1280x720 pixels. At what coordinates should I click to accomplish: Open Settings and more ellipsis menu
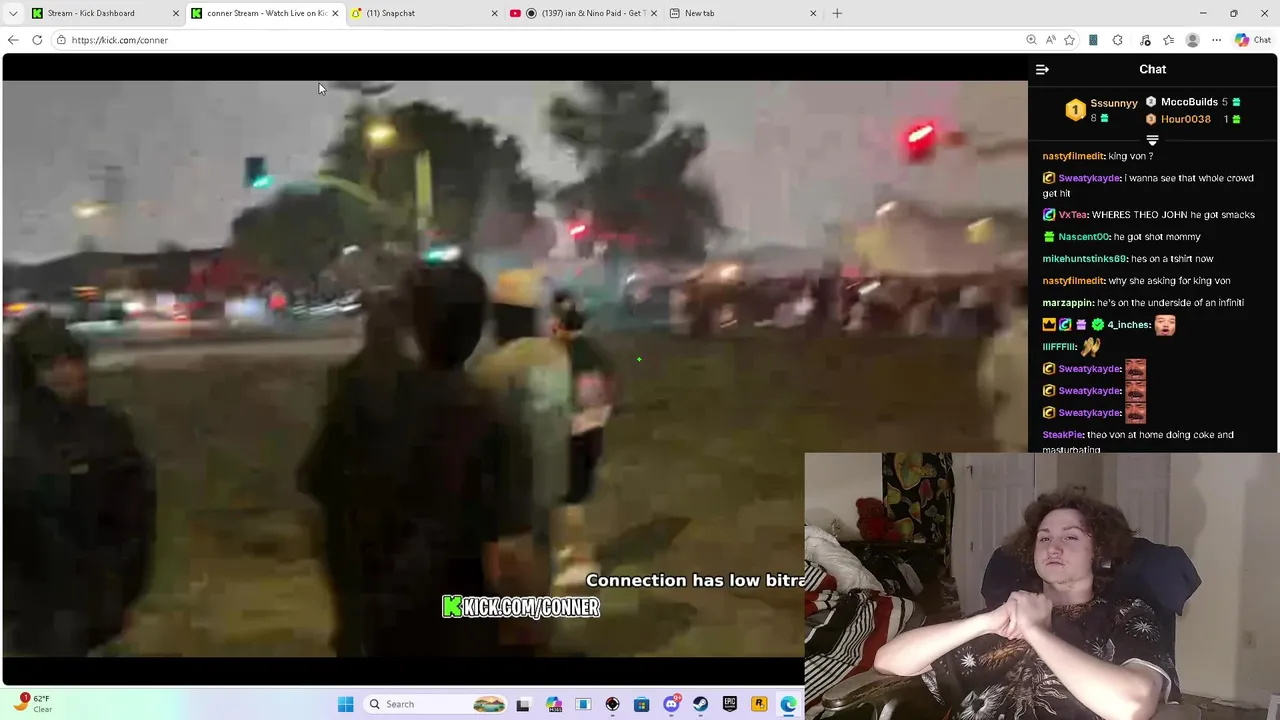tap(1216, 40)
